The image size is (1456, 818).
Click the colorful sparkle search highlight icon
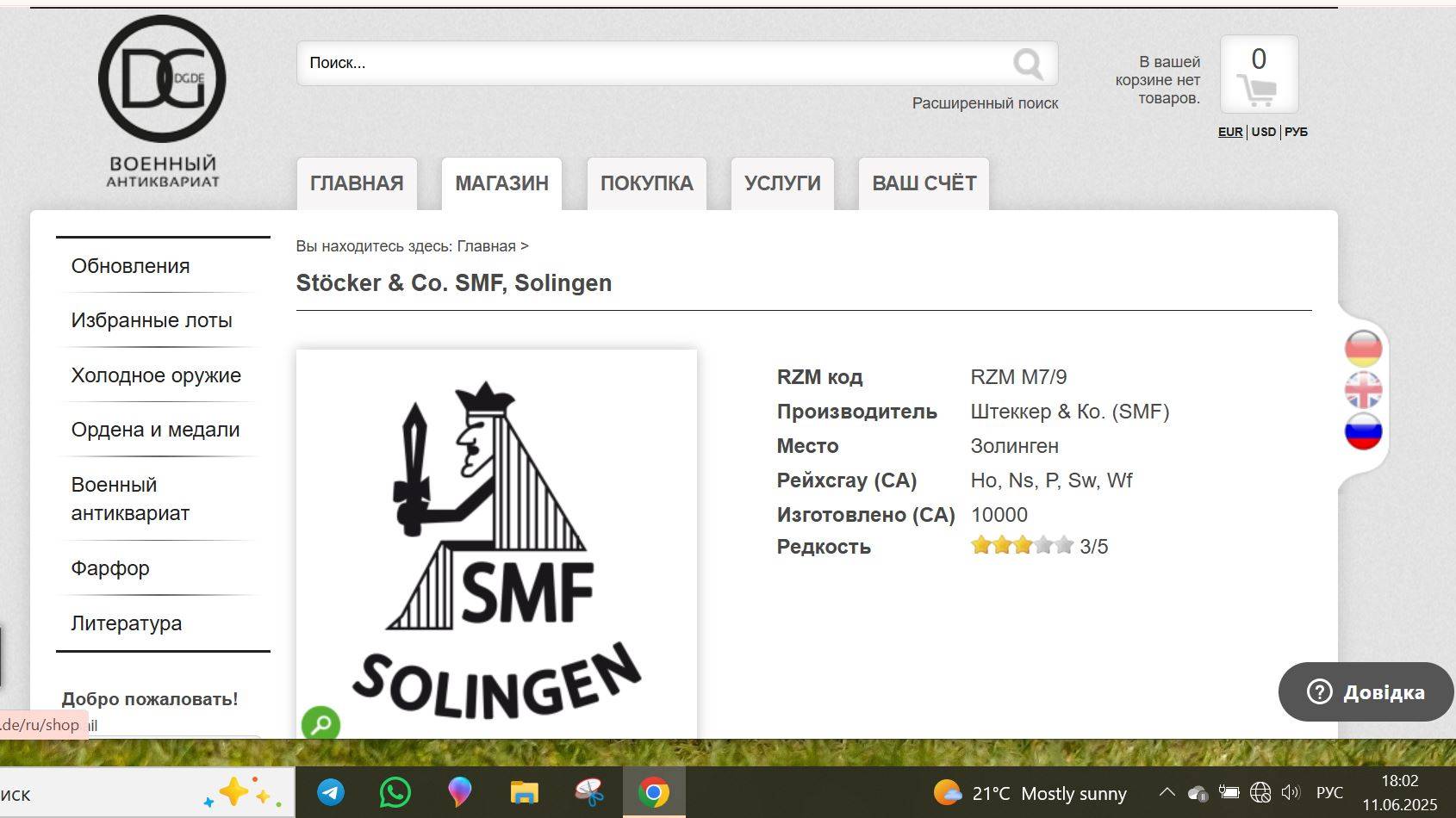tap(242, 792)
